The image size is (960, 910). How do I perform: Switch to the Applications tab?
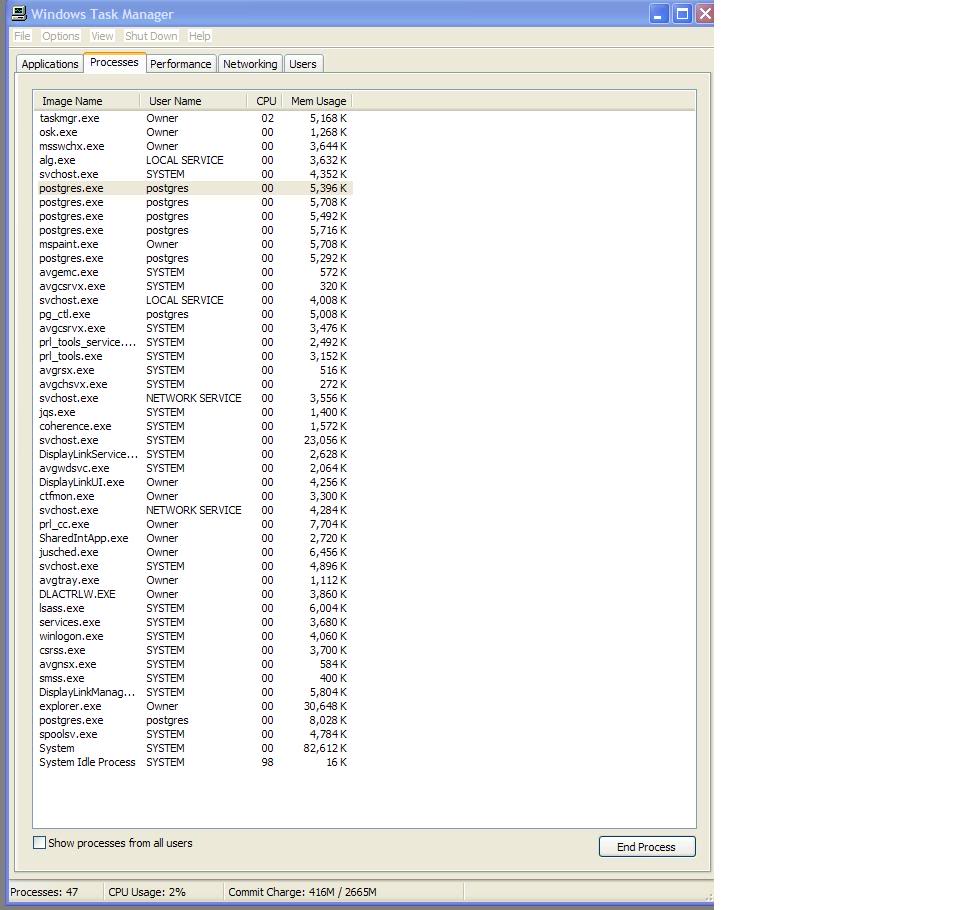50,64
